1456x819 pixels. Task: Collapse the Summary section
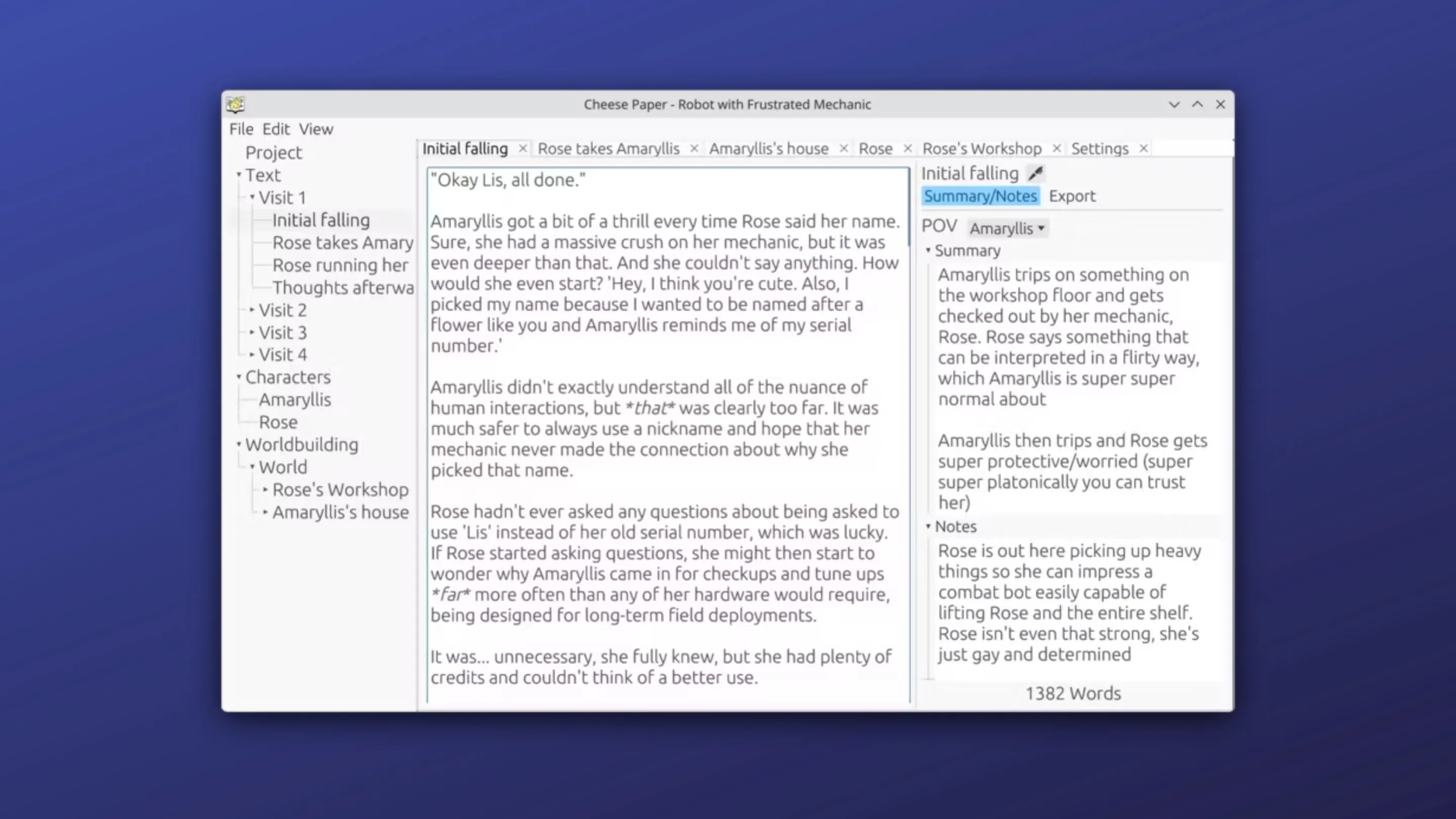(x=928, y=250)
